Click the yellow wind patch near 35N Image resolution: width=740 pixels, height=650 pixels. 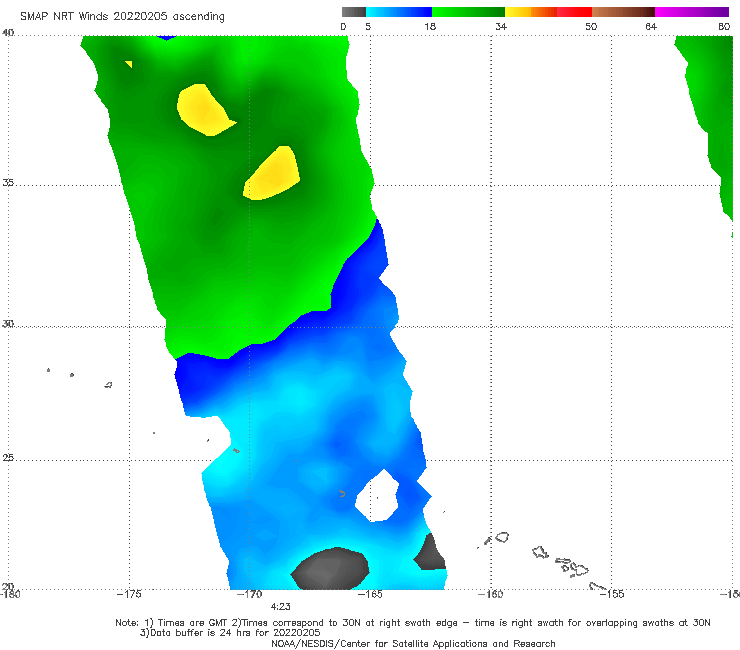click(273, 174)
